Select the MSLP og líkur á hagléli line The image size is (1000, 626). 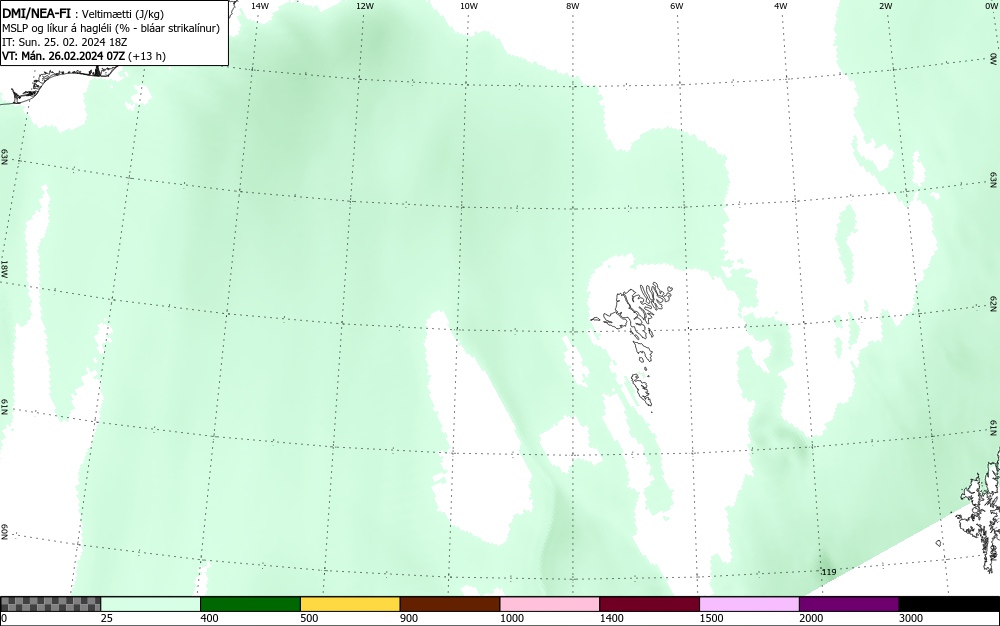pyautogui.click(x=111, y=29)
